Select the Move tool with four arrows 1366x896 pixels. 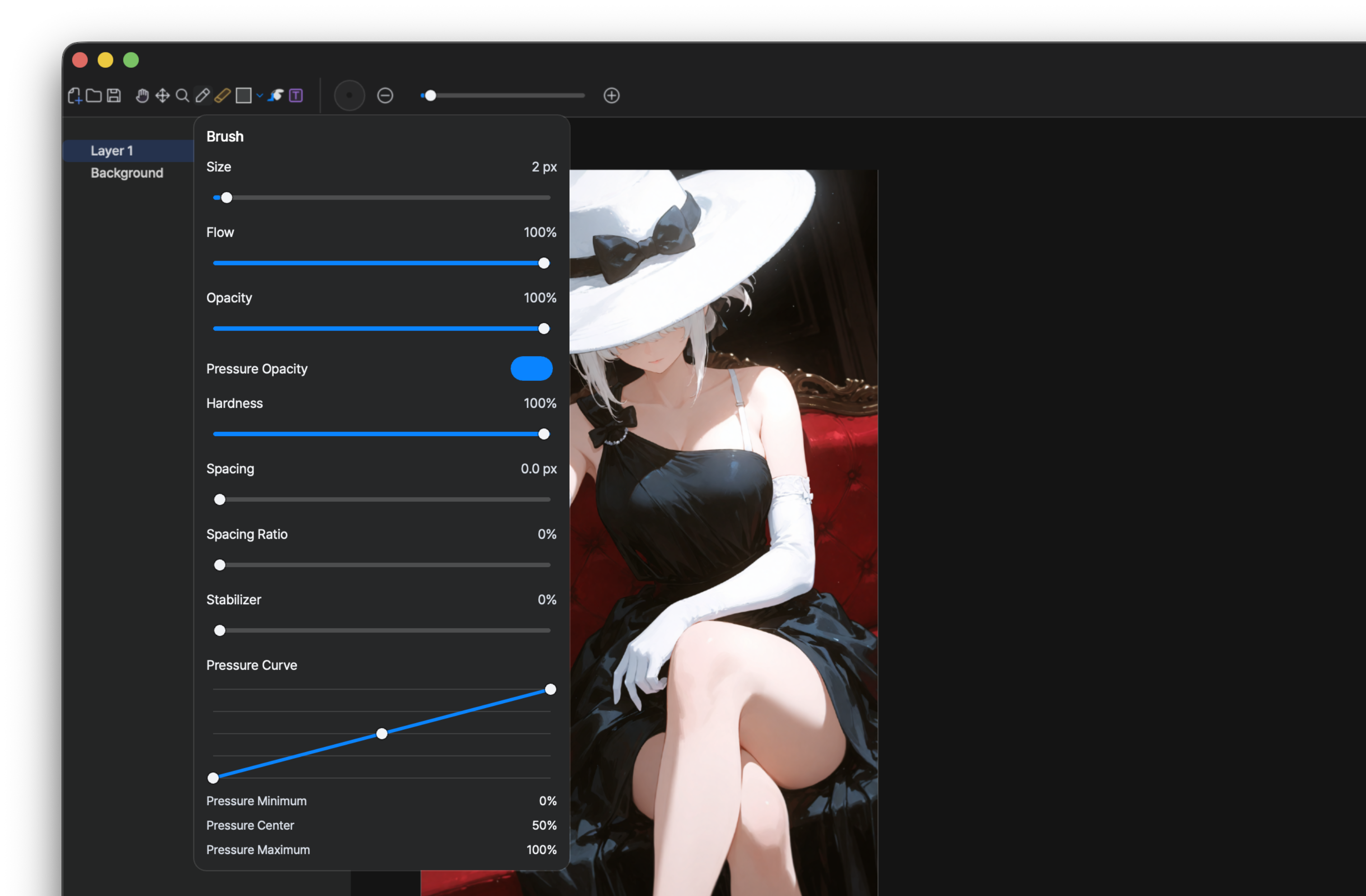pos(163,95)
